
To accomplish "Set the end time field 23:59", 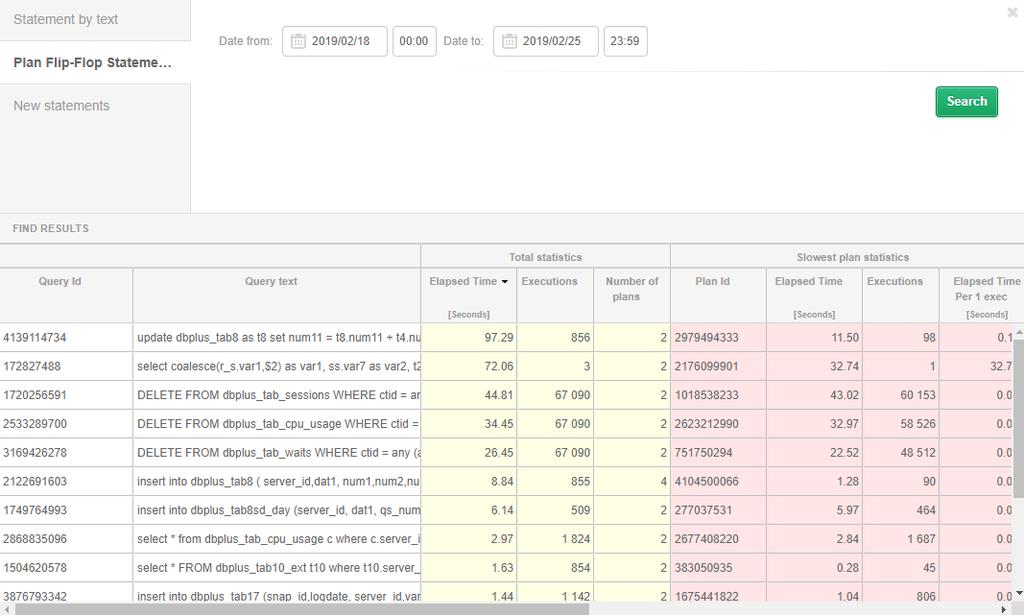I will (625, 41).
